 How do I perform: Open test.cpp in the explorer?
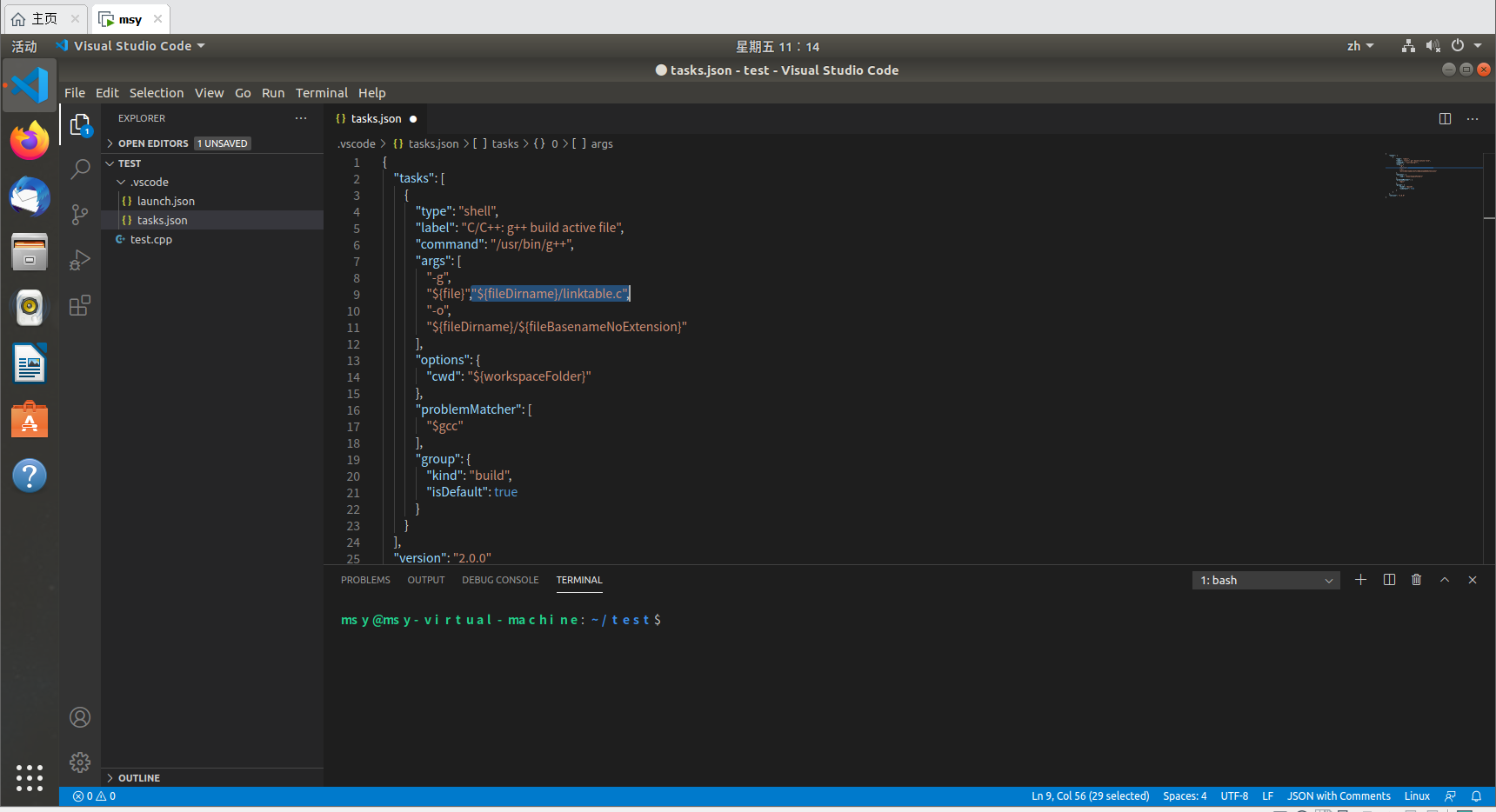coord(212,239)
